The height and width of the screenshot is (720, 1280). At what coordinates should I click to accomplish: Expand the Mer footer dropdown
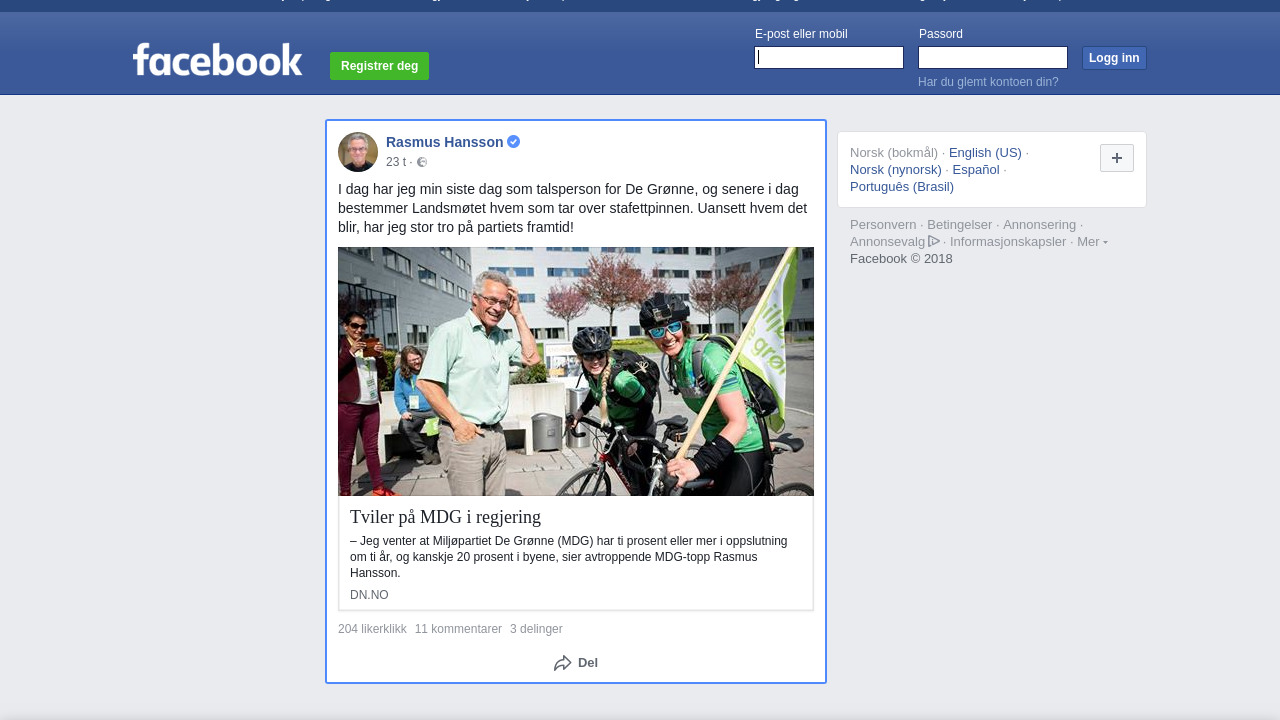point(1092,242)
